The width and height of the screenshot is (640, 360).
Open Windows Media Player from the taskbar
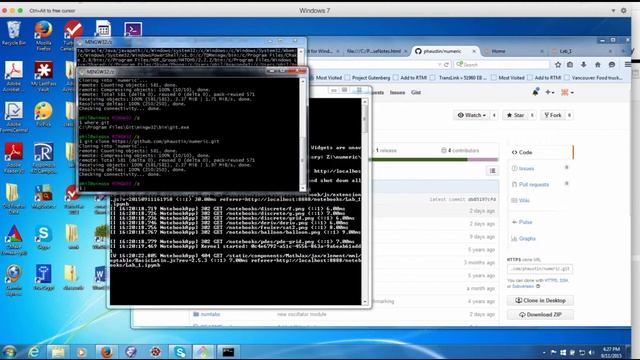82,352
